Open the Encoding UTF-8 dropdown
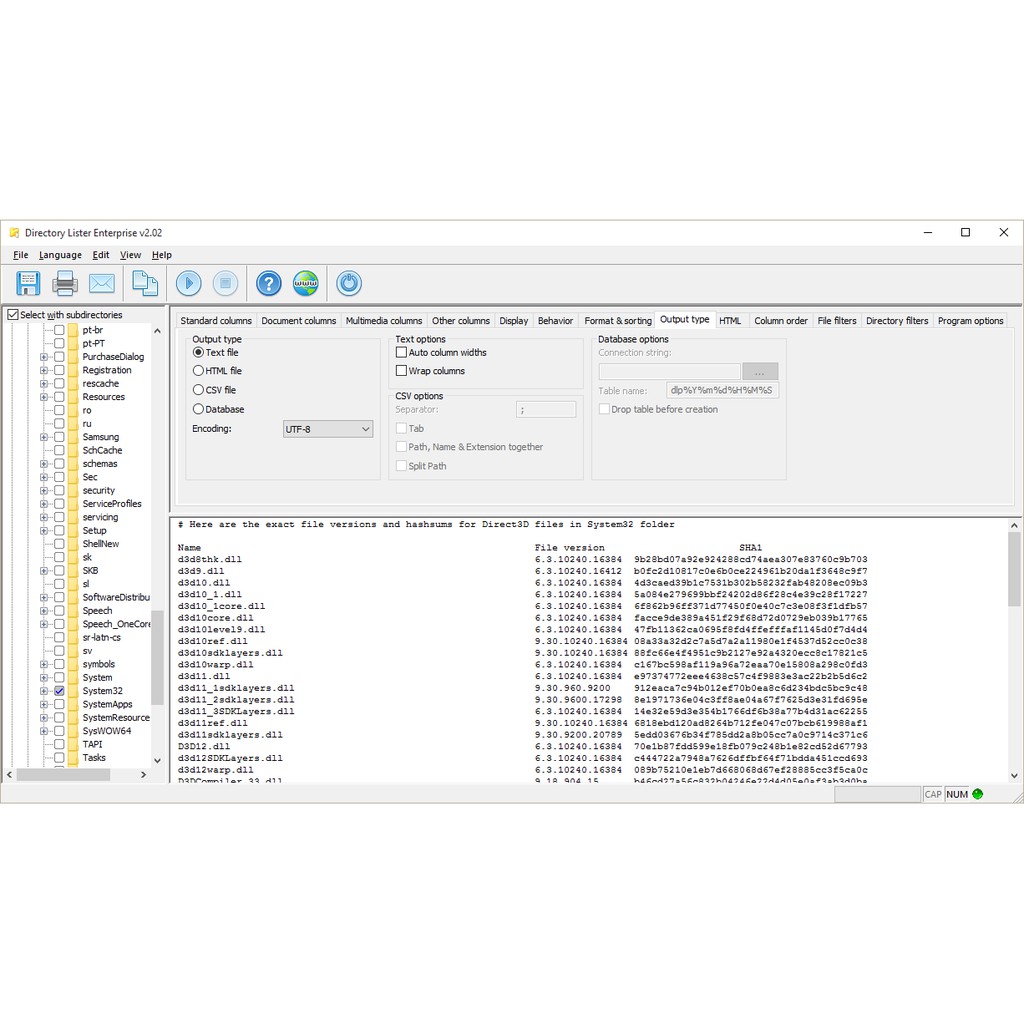The image size is (1024, 1024). pos(328,429)
